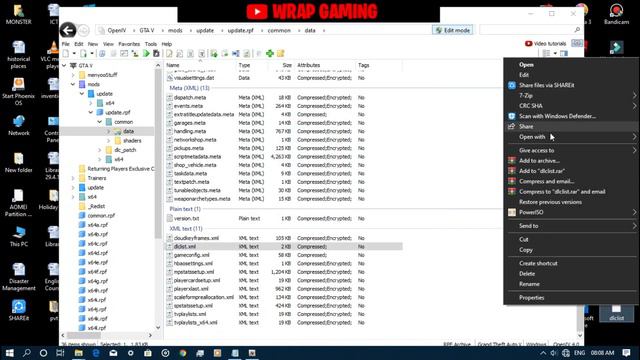
Task: Select version.txt file row
Action: click(x=284, y=218)
